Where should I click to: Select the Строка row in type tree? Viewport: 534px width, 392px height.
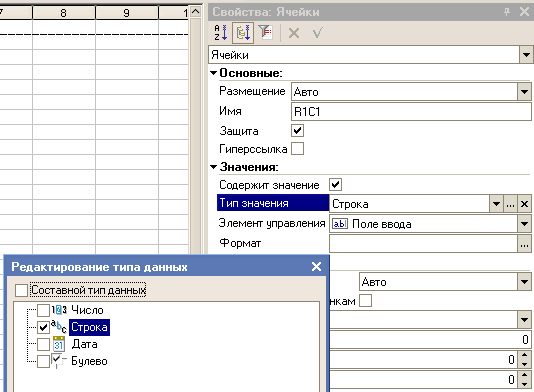click(x=89, y=327)
